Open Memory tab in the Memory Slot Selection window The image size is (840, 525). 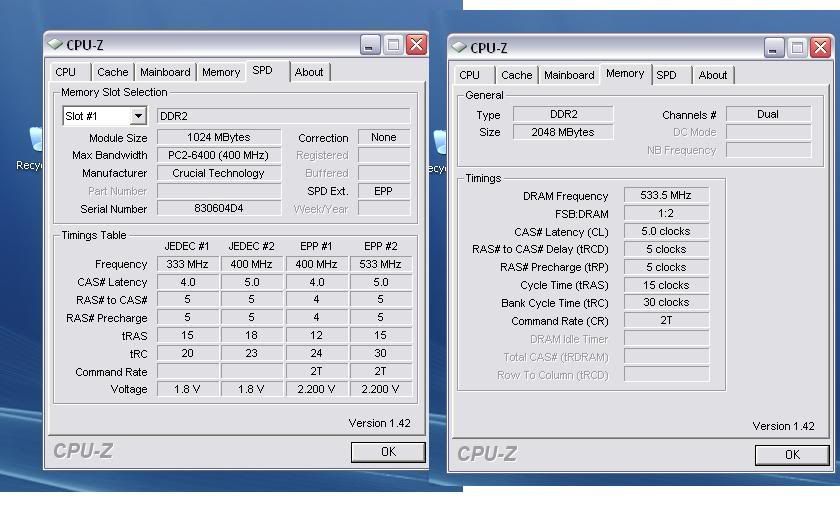pos(221,72)
